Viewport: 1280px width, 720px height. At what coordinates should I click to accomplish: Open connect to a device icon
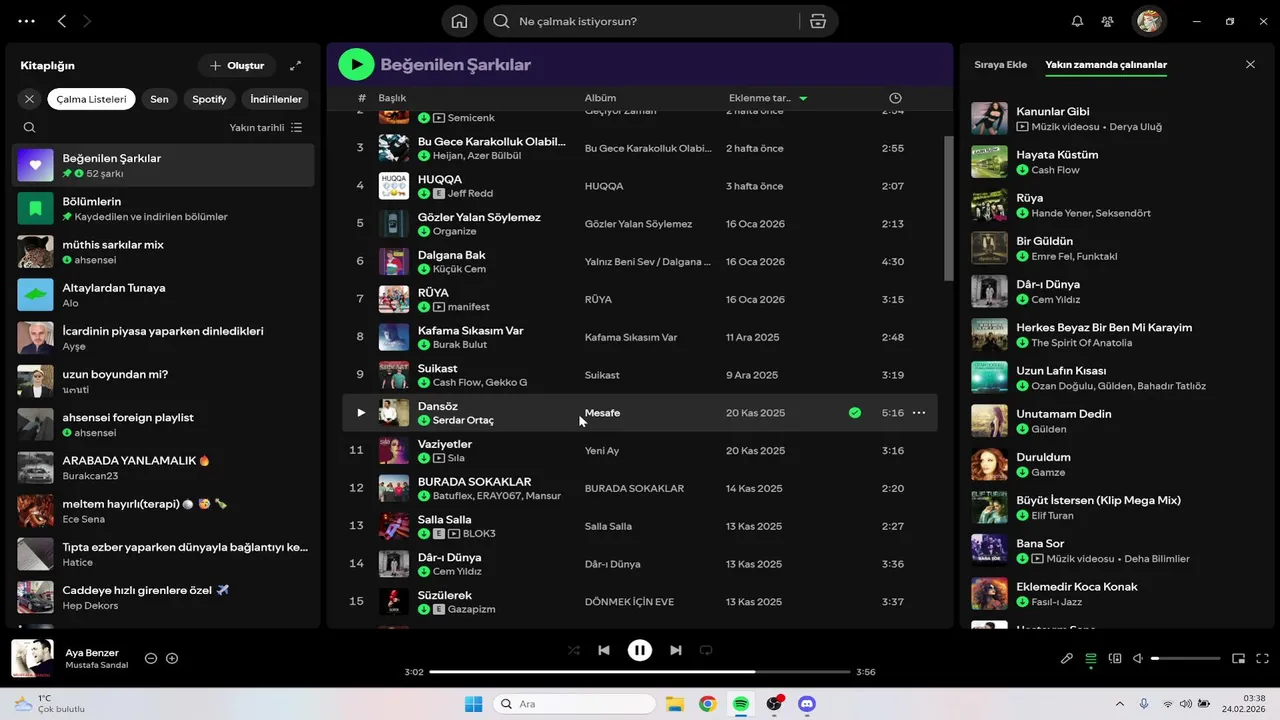pyautogui.click(x=1115, y=659)
